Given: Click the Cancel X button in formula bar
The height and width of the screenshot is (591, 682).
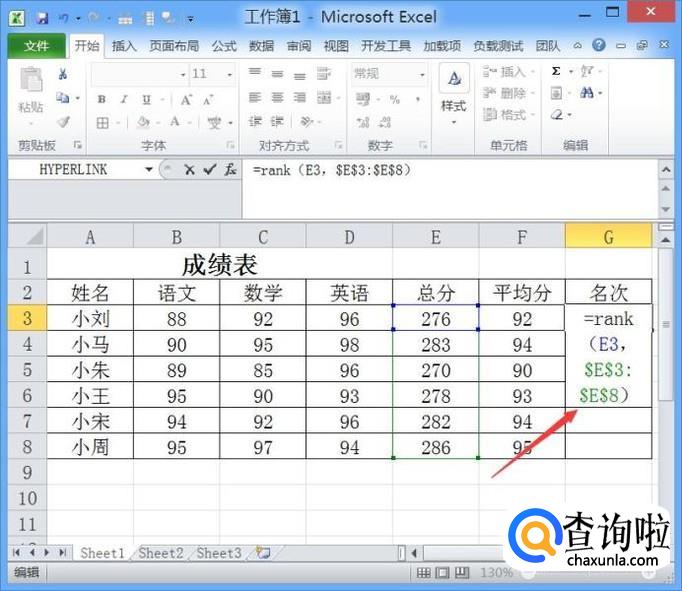Looking at the screenshot, I should pos(189,170).
